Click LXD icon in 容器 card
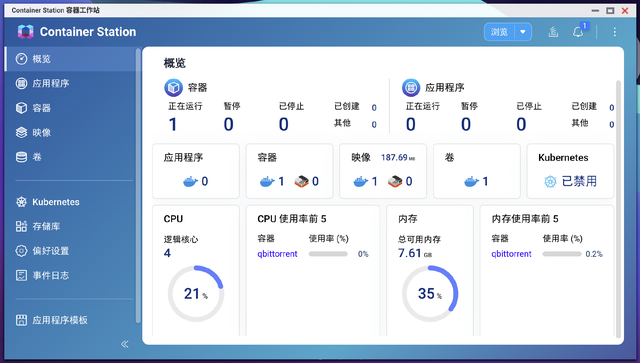 click(x=302, y=181)
